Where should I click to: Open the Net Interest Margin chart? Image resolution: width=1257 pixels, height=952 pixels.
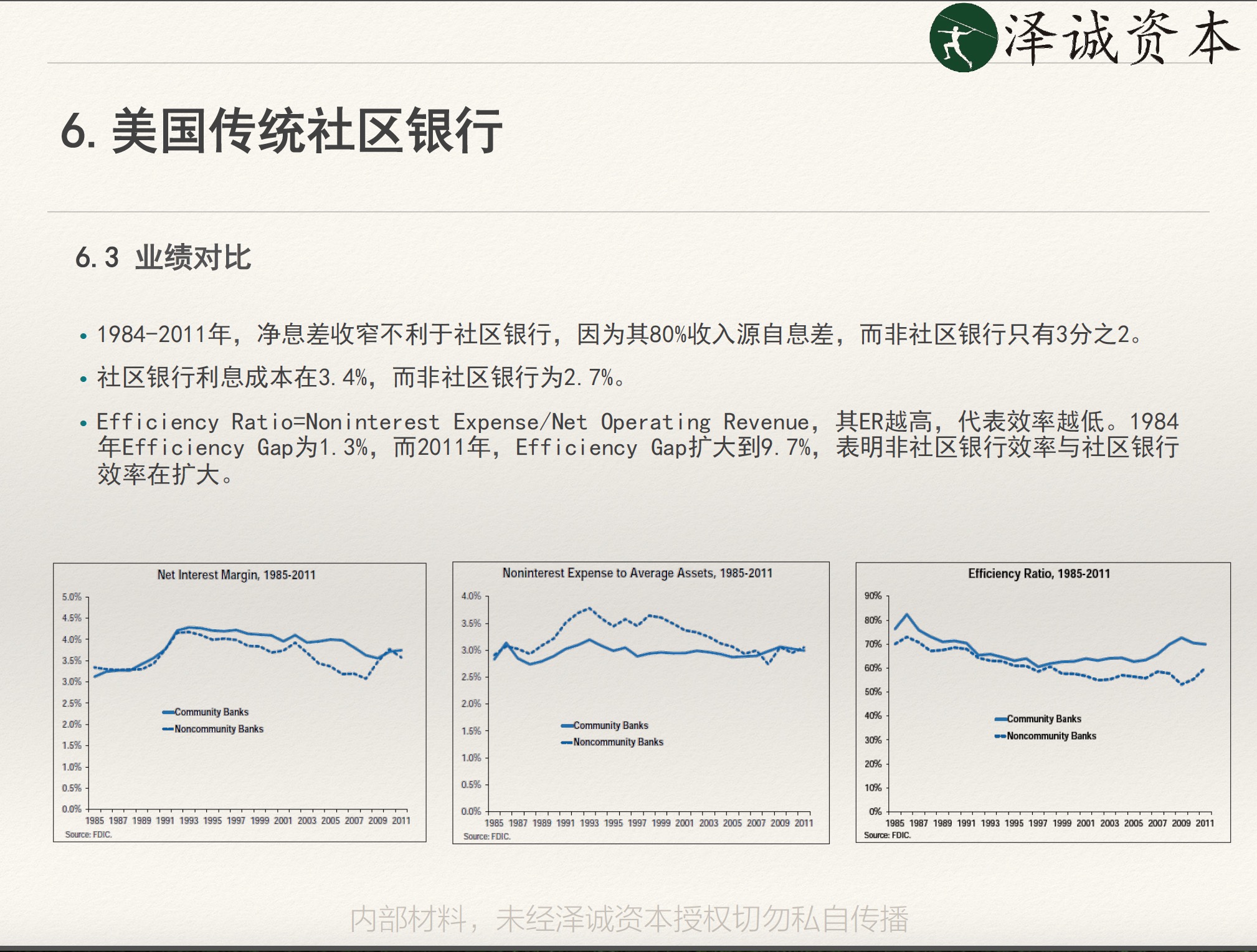tap(240, 702)
